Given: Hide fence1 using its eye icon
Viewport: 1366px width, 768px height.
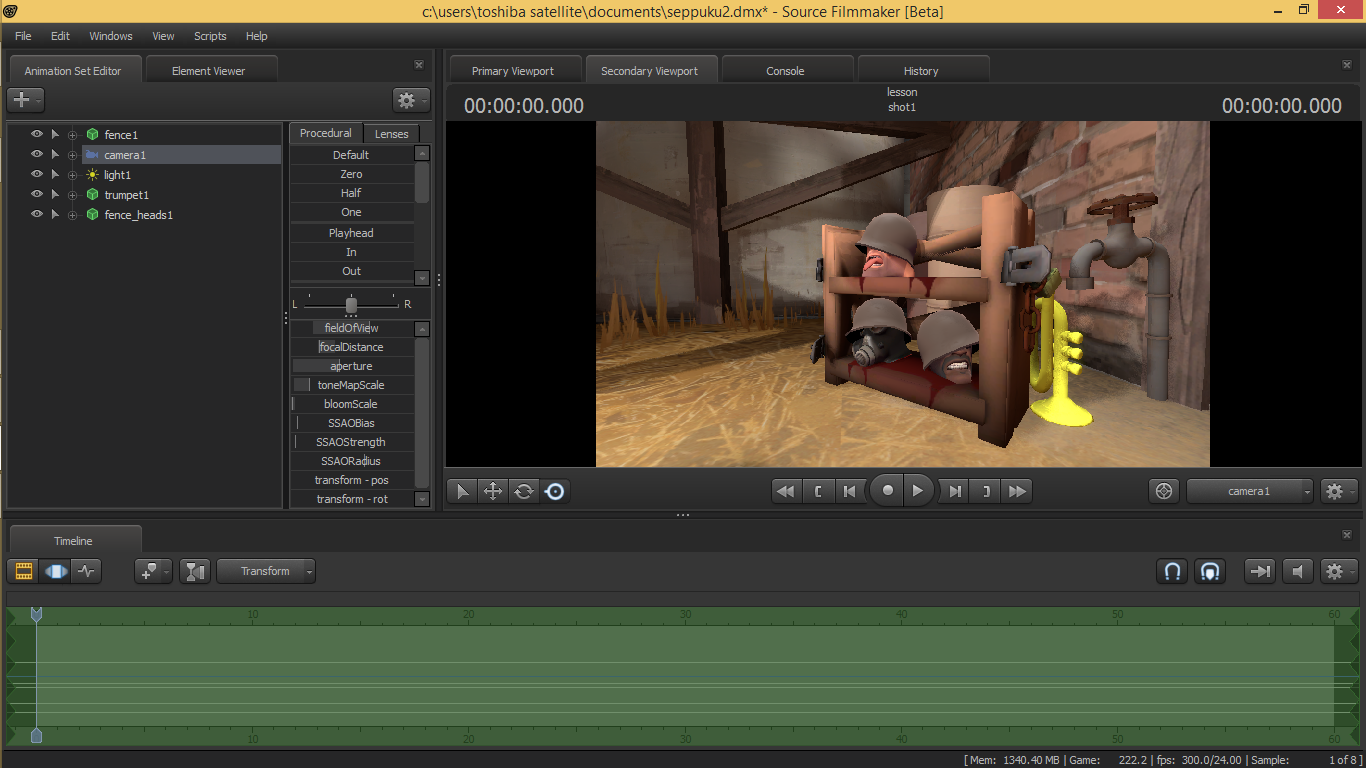Looking at the screenshot, I should (37, 135).
